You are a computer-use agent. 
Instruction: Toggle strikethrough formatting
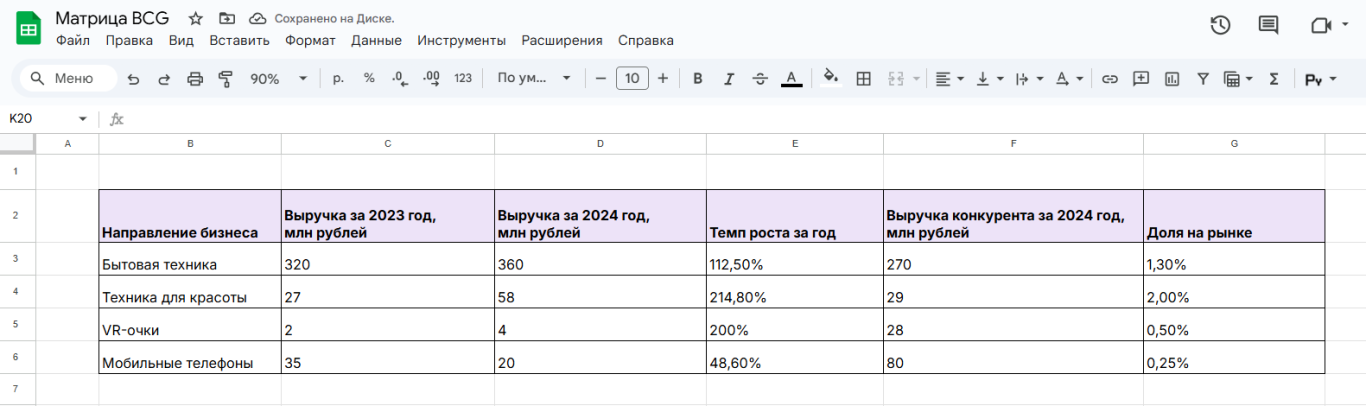point(760,78)
